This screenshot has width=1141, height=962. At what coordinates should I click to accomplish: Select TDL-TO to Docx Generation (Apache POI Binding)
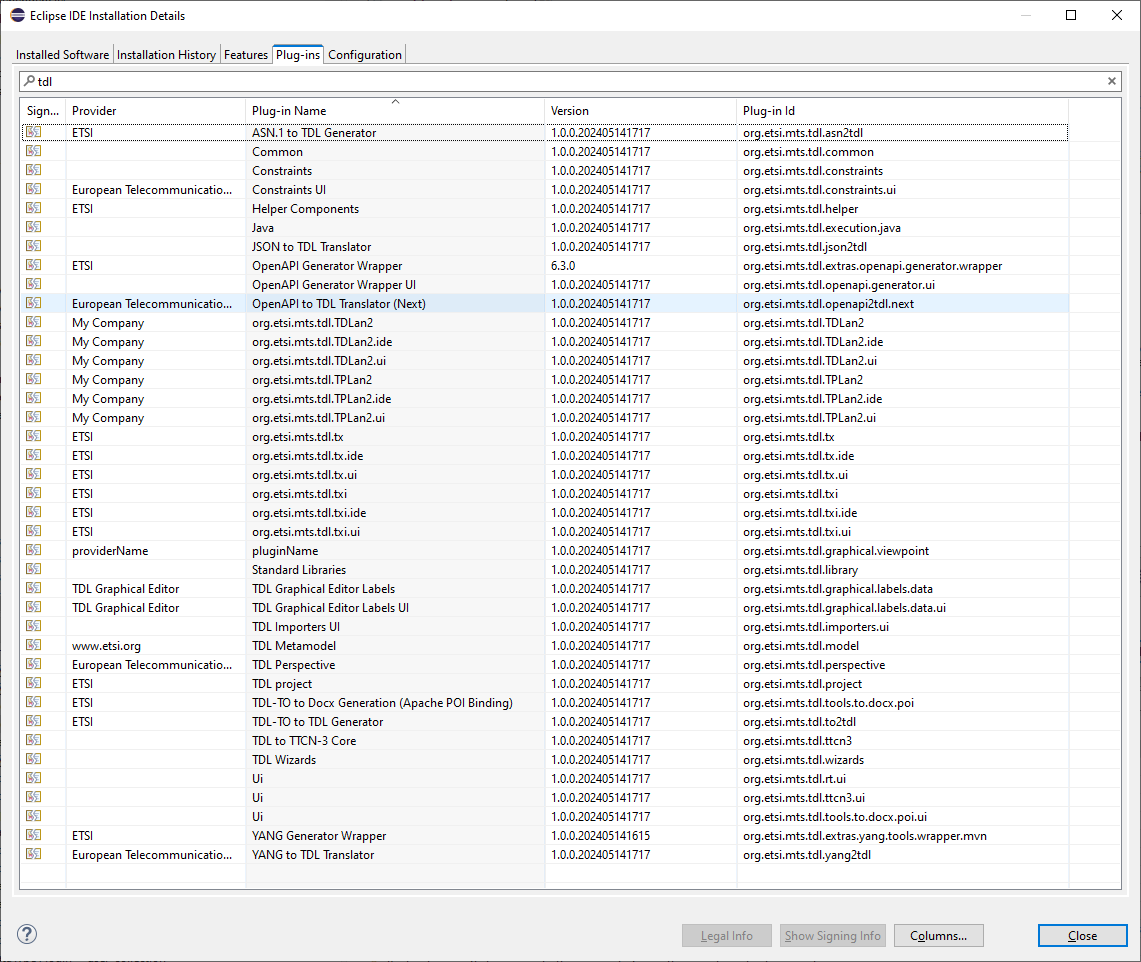(x=382, y=703)
